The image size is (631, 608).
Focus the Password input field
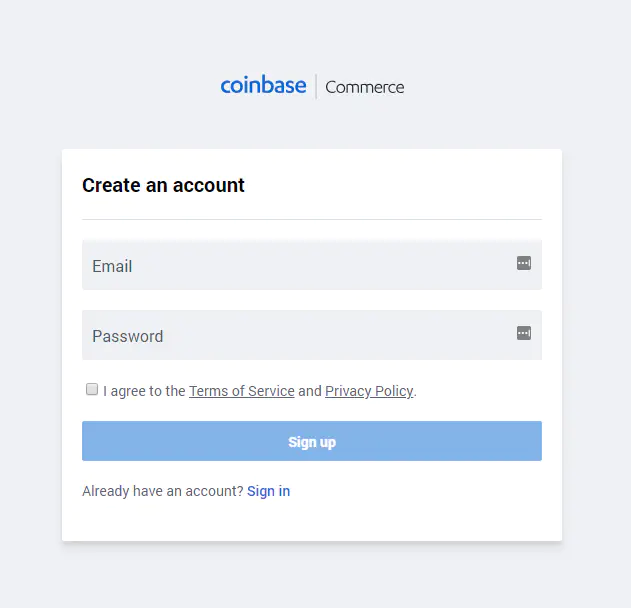300,335
